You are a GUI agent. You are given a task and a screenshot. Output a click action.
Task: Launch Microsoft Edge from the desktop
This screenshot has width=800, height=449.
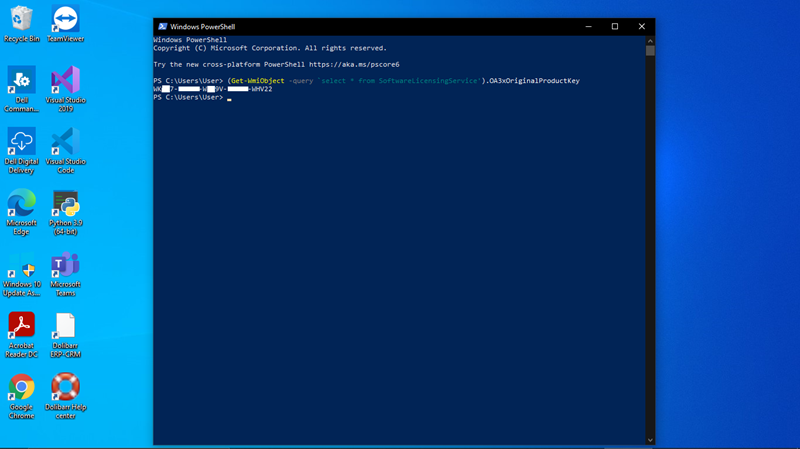[21, 203]
